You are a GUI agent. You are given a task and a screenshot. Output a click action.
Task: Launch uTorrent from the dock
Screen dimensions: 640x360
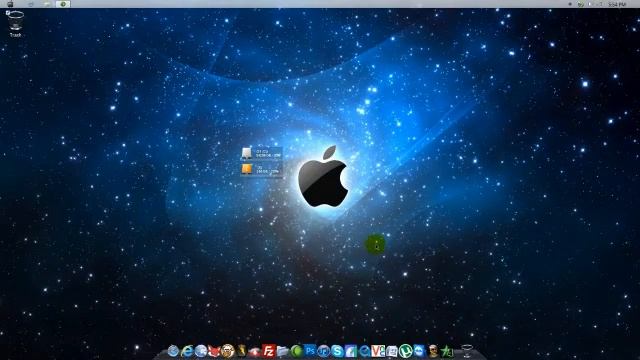405,351
